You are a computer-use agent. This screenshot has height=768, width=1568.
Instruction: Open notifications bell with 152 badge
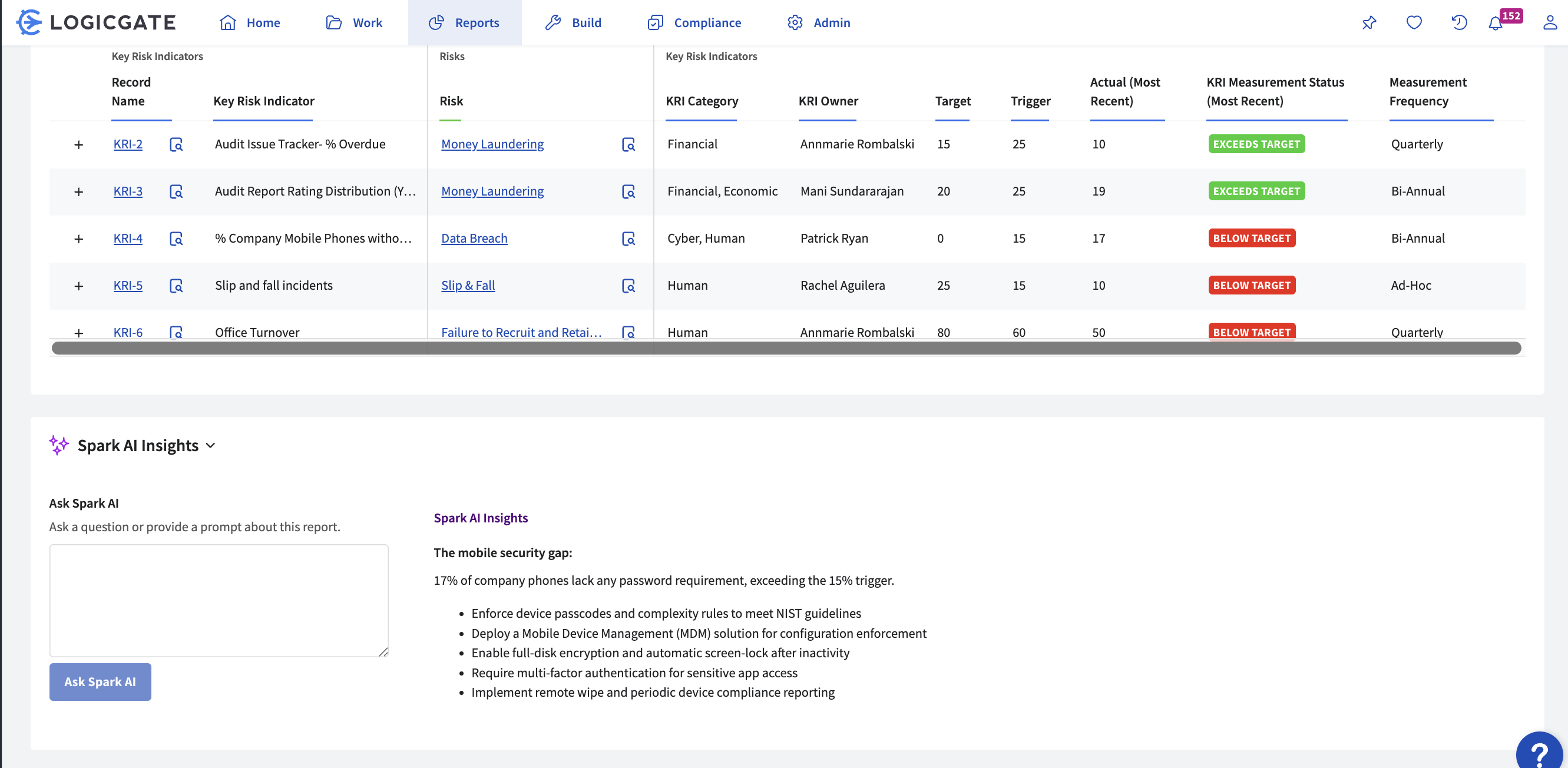click(x=1496, y=23)
